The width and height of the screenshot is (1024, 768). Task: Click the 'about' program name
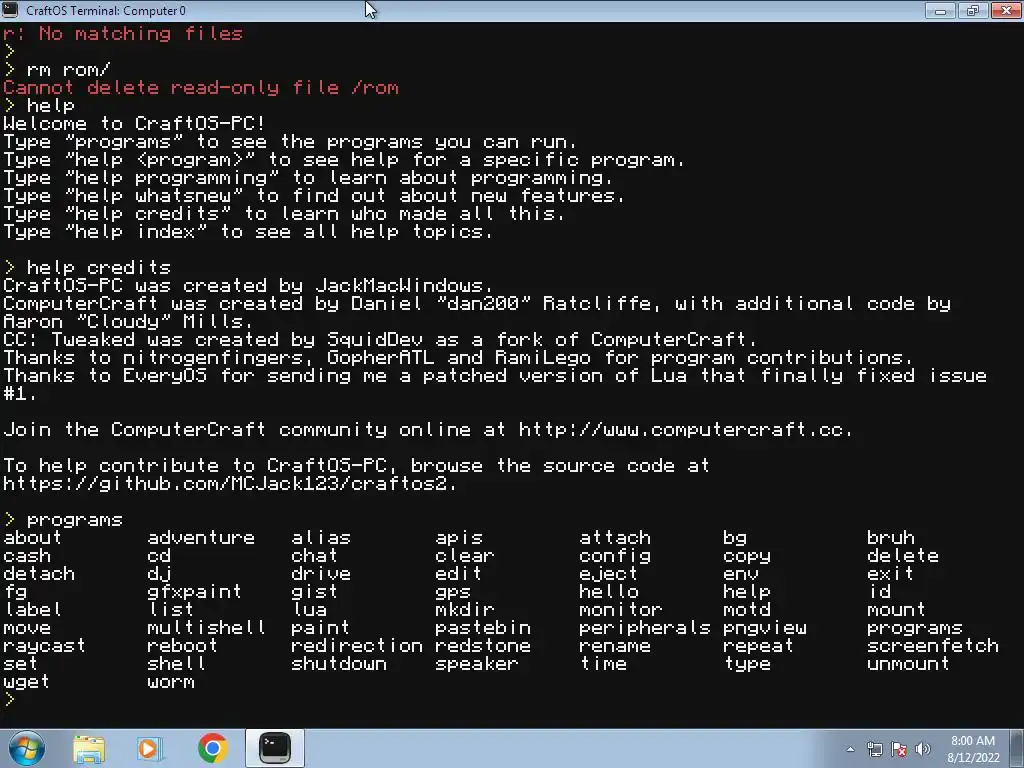point(33,537)
